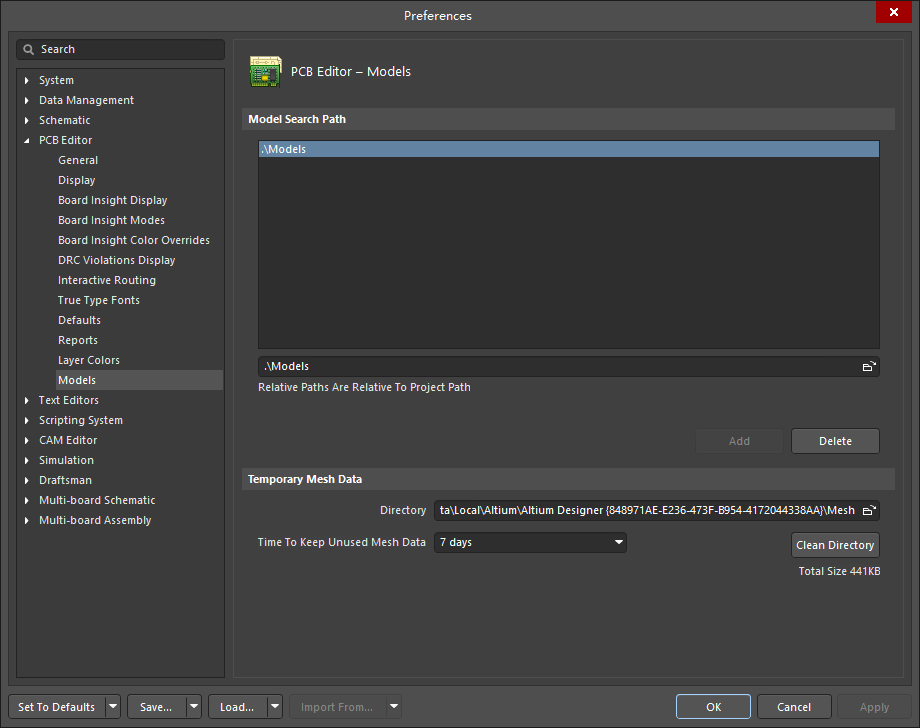This screenshot has width=920, height=728.
Task: Select Models page in tree
Action: 77,380
